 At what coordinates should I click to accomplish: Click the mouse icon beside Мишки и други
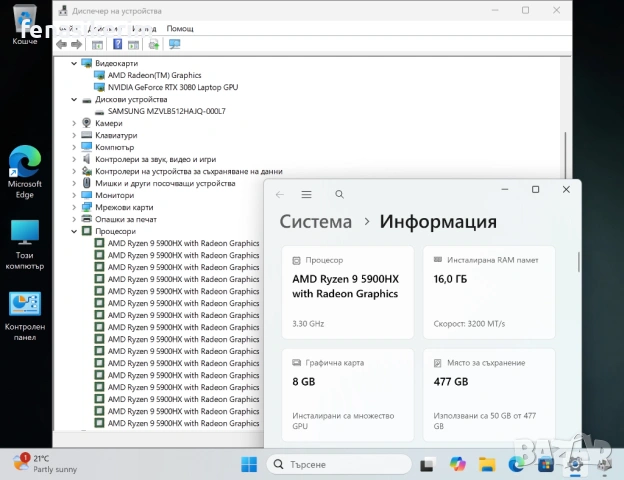pos(86,183)
